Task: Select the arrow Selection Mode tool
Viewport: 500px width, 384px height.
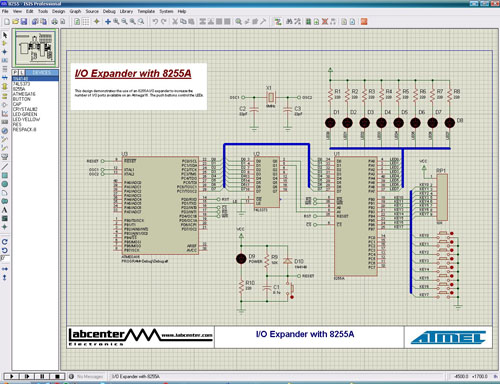Action: click(x=5, y=35)
